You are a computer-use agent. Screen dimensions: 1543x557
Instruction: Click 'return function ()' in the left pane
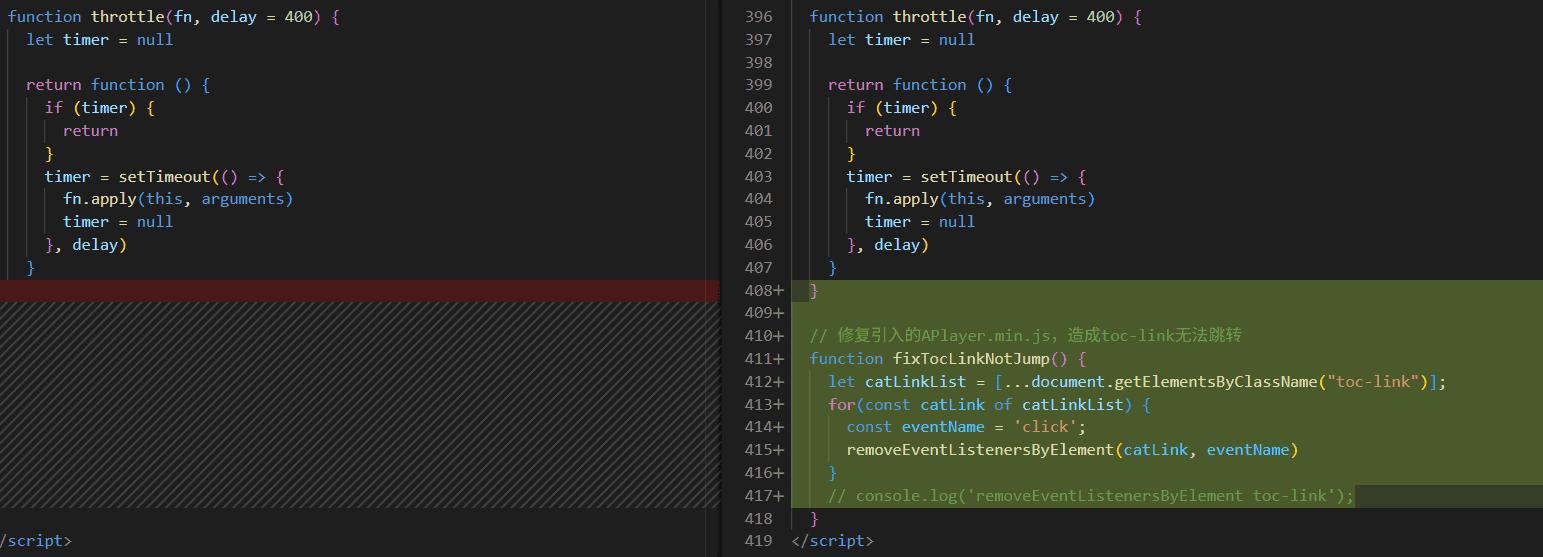click(x=109, y=85)
